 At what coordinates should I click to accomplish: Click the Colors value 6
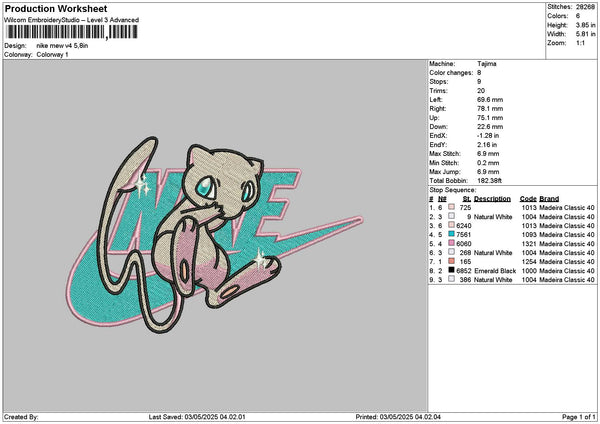pyautogui.click(x=578, y=16)
